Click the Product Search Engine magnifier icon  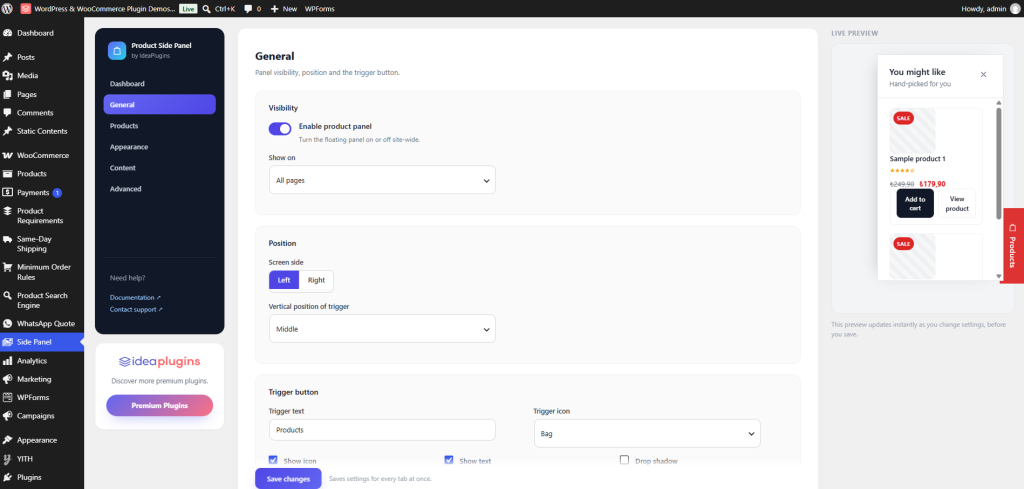coord(8,295)
